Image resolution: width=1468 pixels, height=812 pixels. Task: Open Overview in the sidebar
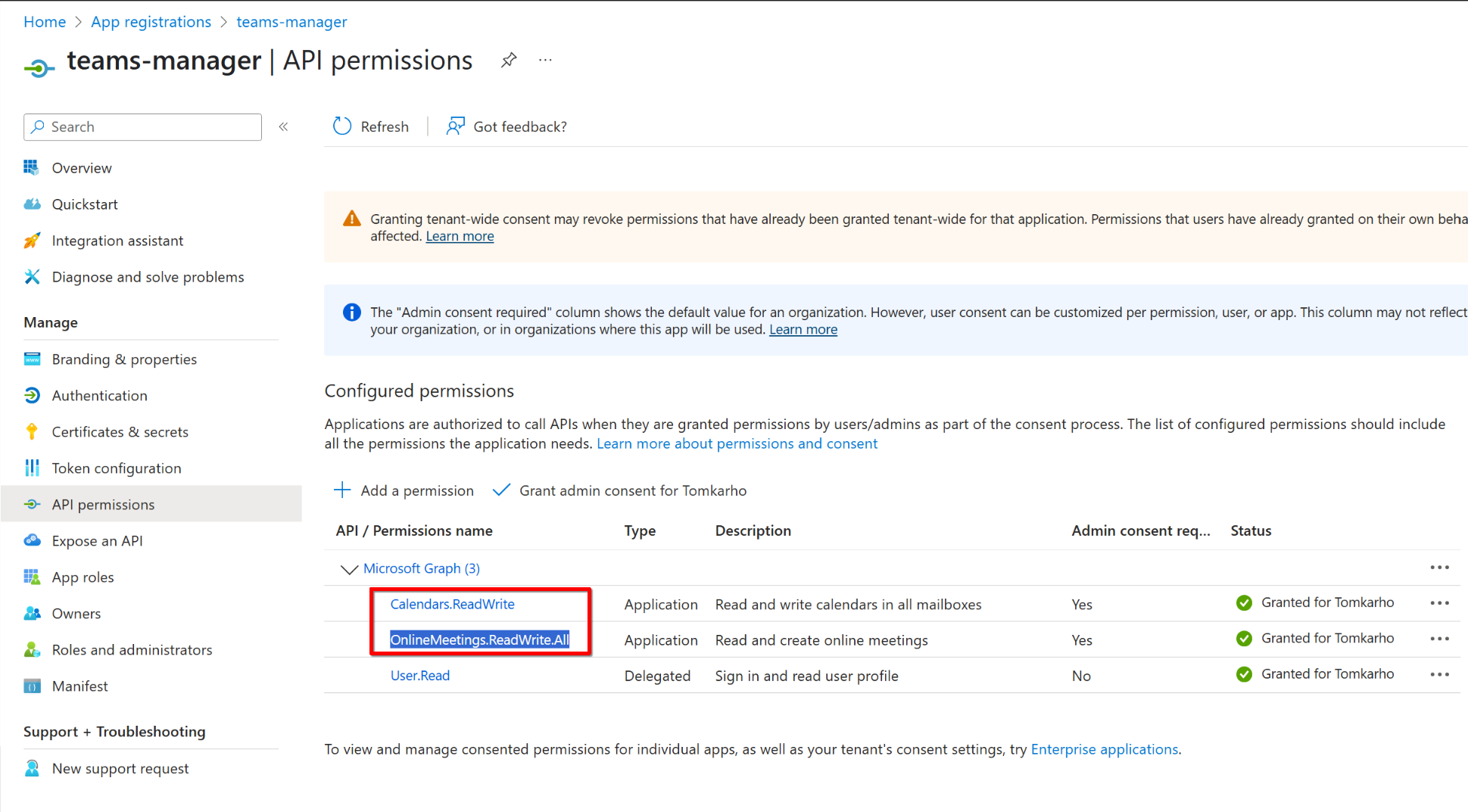pyautogui.click(x=82, y=167)
